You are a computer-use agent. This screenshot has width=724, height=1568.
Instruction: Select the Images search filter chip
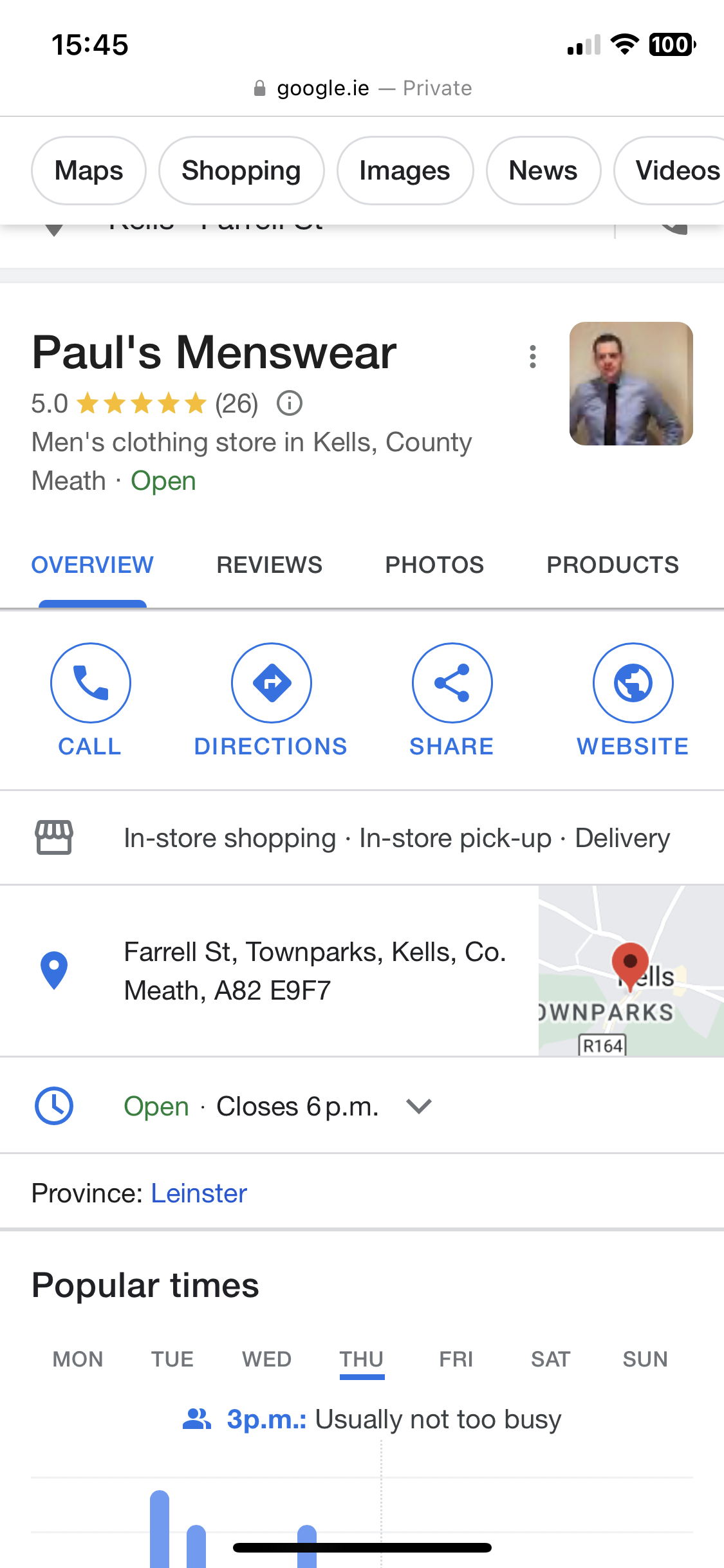coord(405,171)
